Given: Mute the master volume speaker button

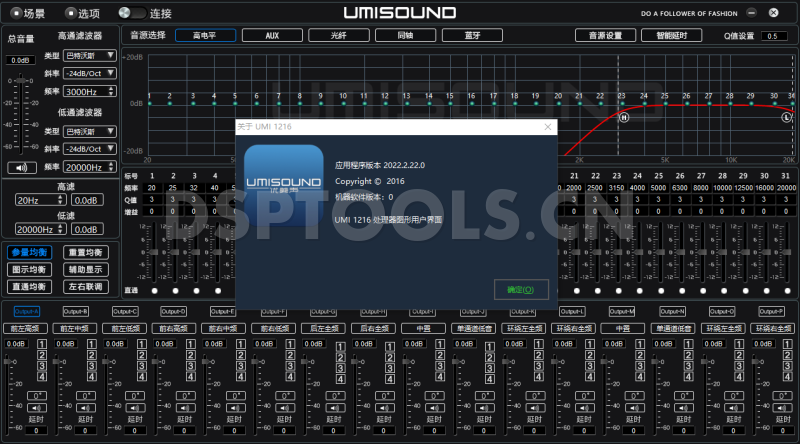Looking at the screenshot, I should click(x=21, y=167).
